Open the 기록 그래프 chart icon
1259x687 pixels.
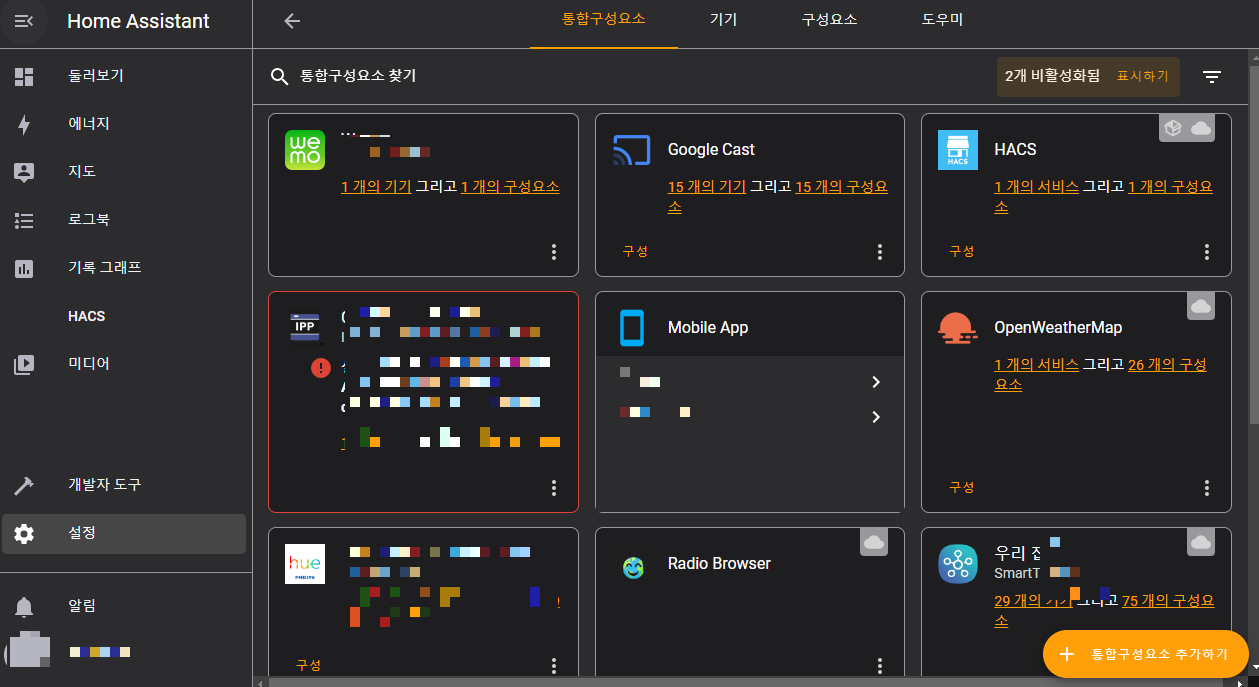click(24, 268)
